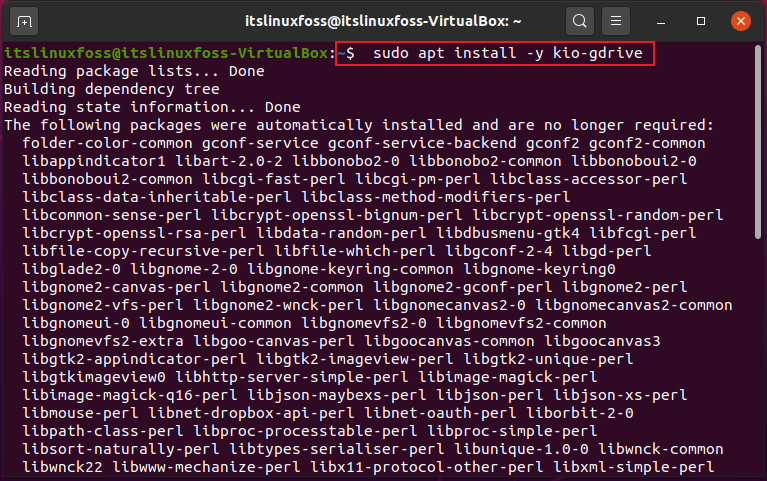Click package libglade2-0
Viewport: 767px width, 481px height.
(x=71, y=269)
